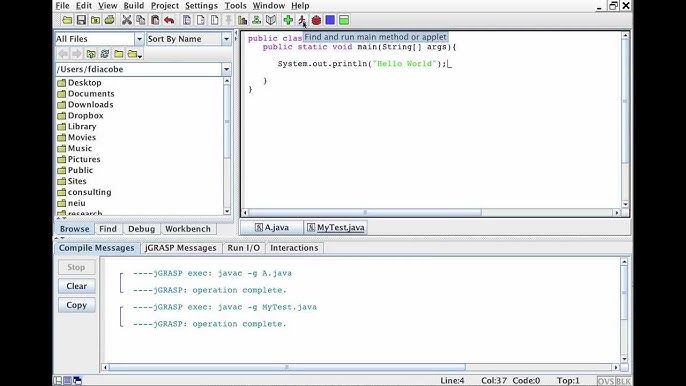Undo using the red arrow icon
686x386 pixels.
[x=169, y=20]
